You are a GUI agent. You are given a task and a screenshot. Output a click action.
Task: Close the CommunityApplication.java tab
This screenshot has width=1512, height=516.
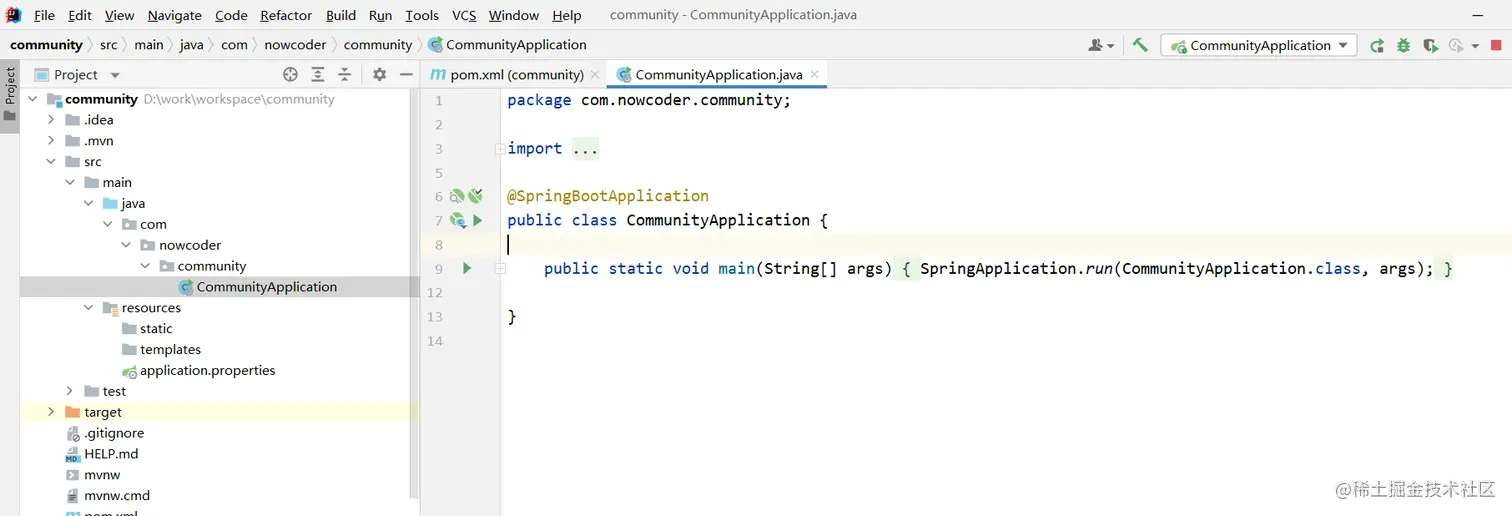(x=814, y=74)
